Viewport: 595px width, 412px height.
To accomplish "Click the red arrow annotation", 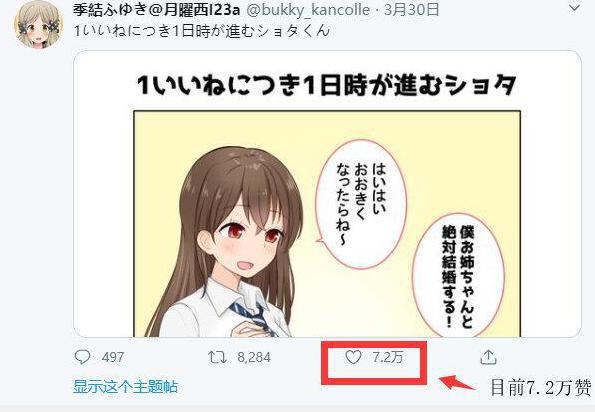I will pyautogui.click(x=456, y=382).
